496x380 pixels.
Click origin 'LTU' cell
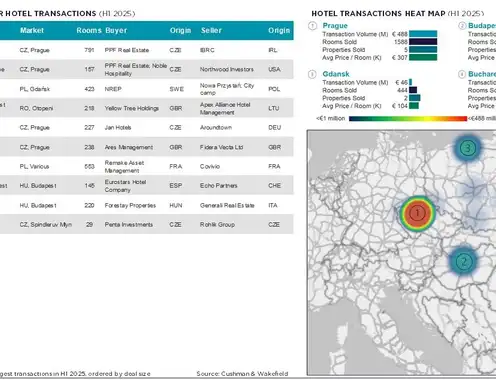pyautogui.click(x=274, y=108)
